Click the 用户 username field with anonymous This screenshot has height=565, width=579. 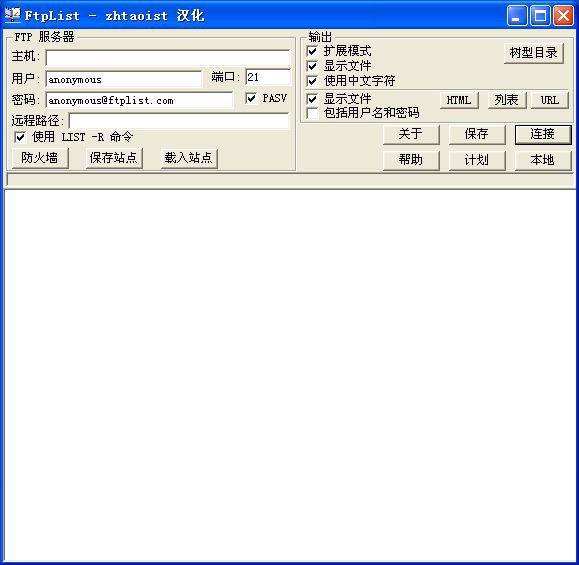[x=123, y=79]
